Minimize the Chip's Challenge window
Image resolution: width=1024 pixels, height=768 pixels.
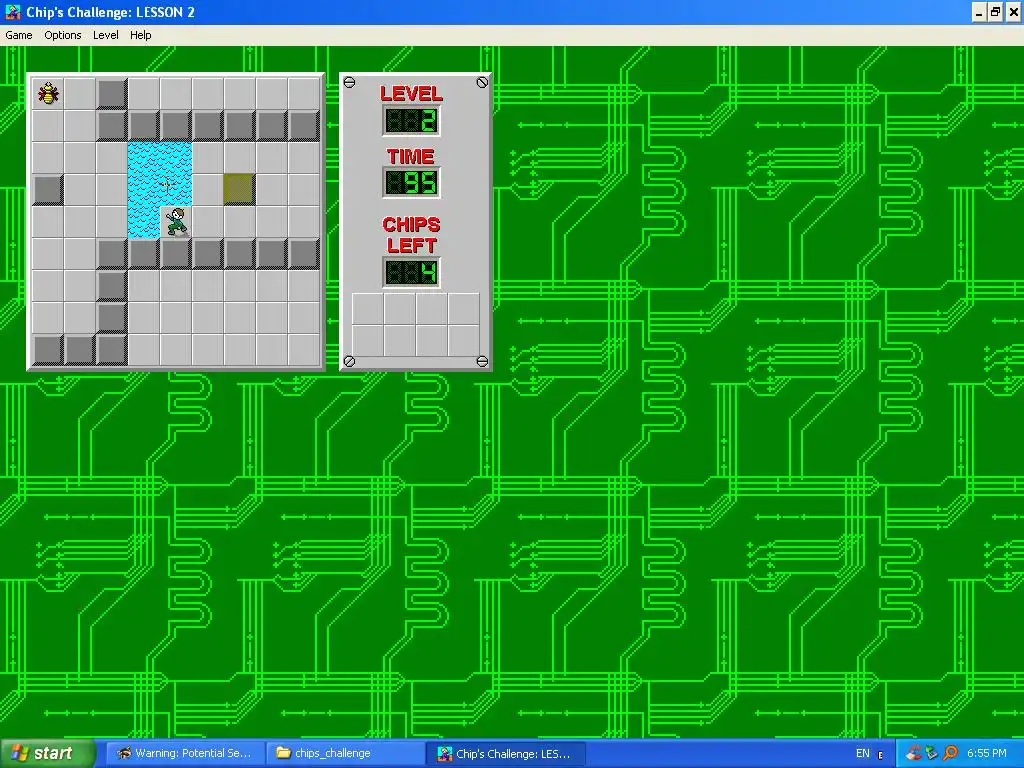coord(978,12)
